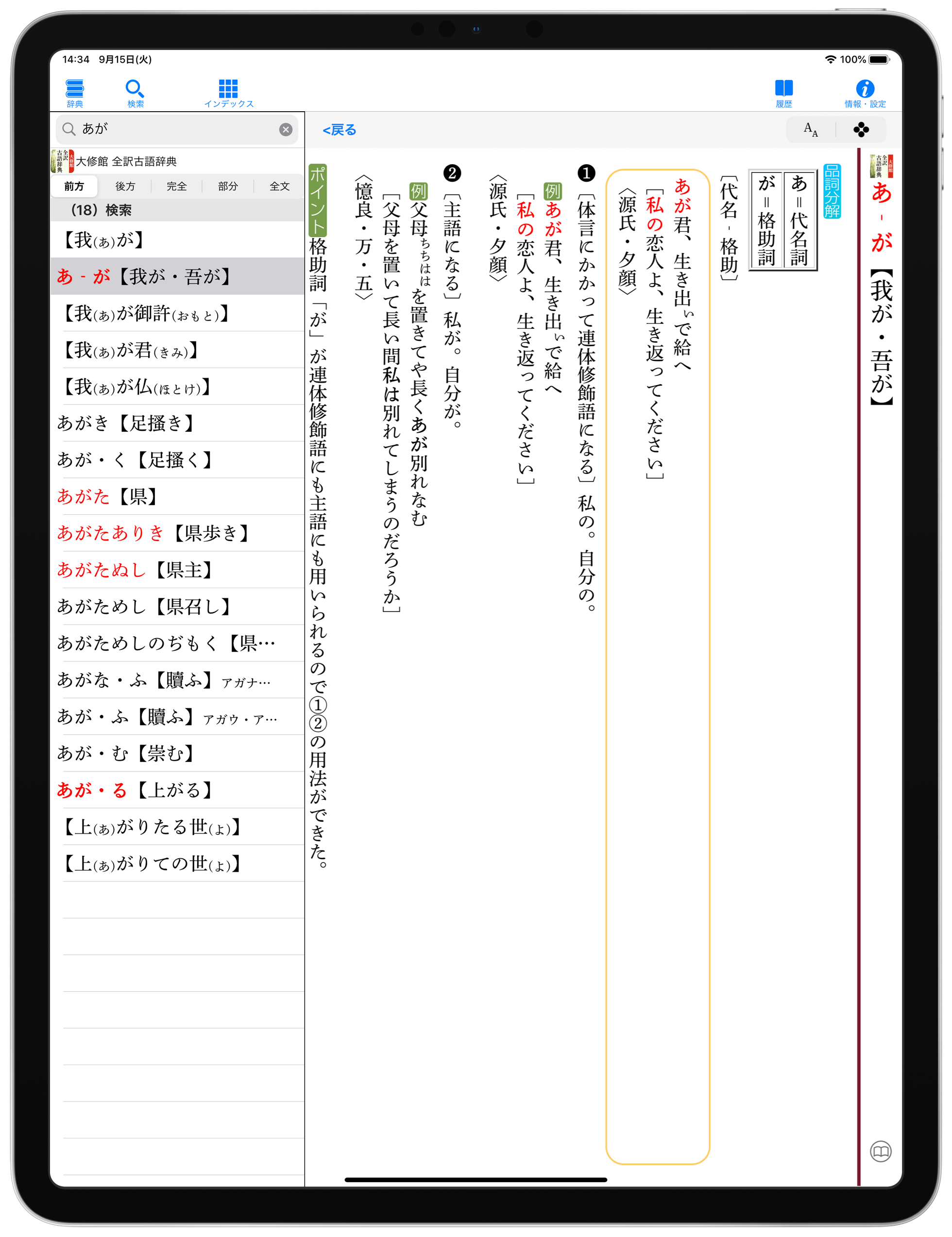Go back with the <戻る link
Screen dimensions: 952x1237
coord(339,130)
